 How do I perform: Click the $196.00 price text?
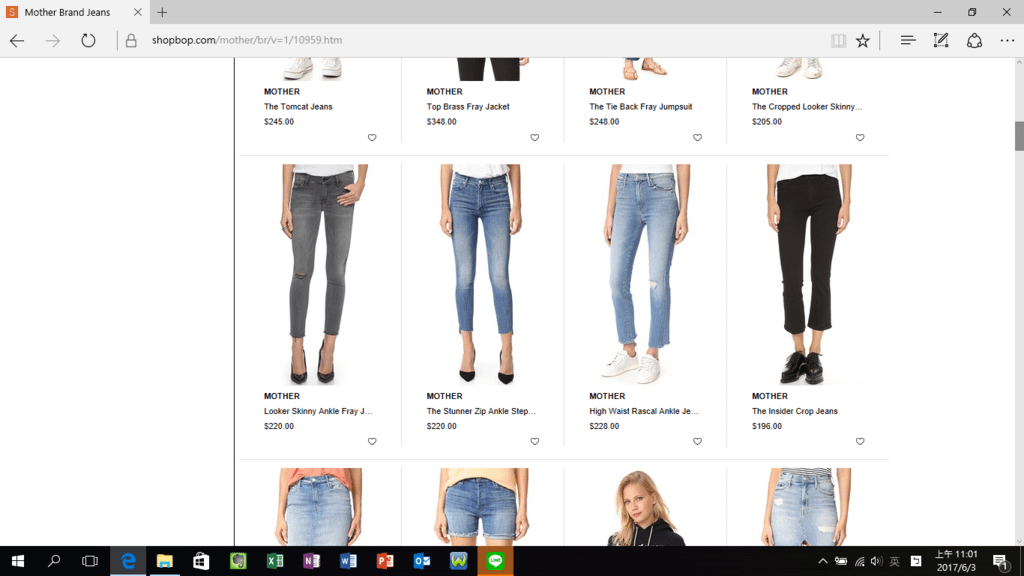[767, 426]
